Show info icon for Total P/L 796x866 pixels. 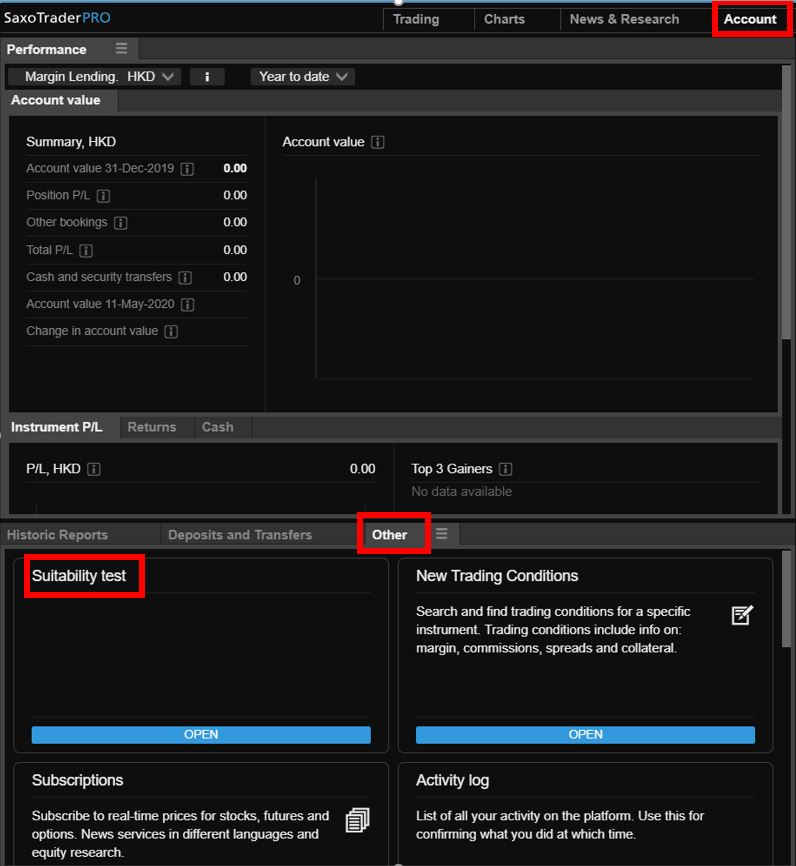(x=86, y=251)
